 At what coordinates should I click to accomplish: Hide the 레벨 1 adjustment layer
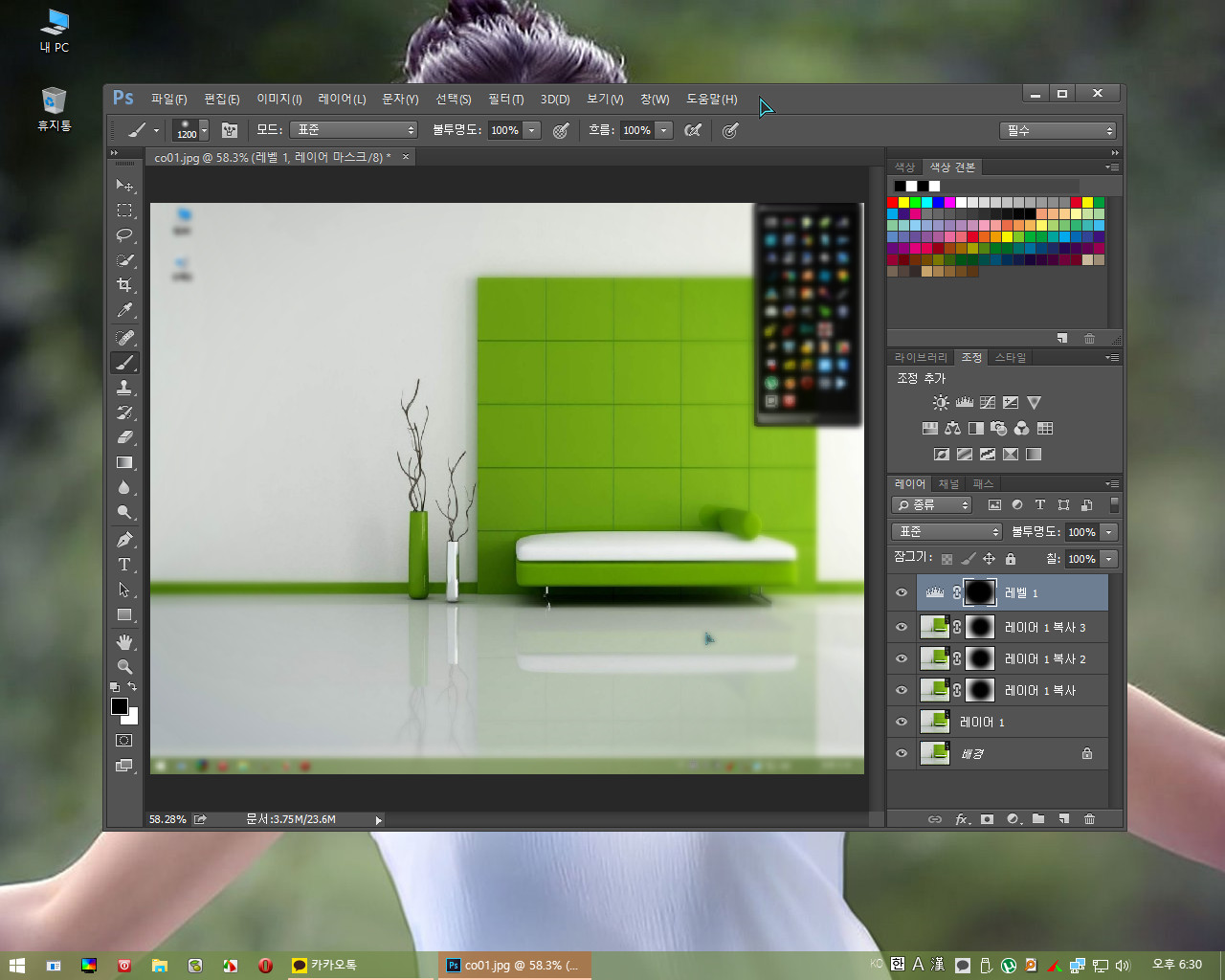pos(902,593)
